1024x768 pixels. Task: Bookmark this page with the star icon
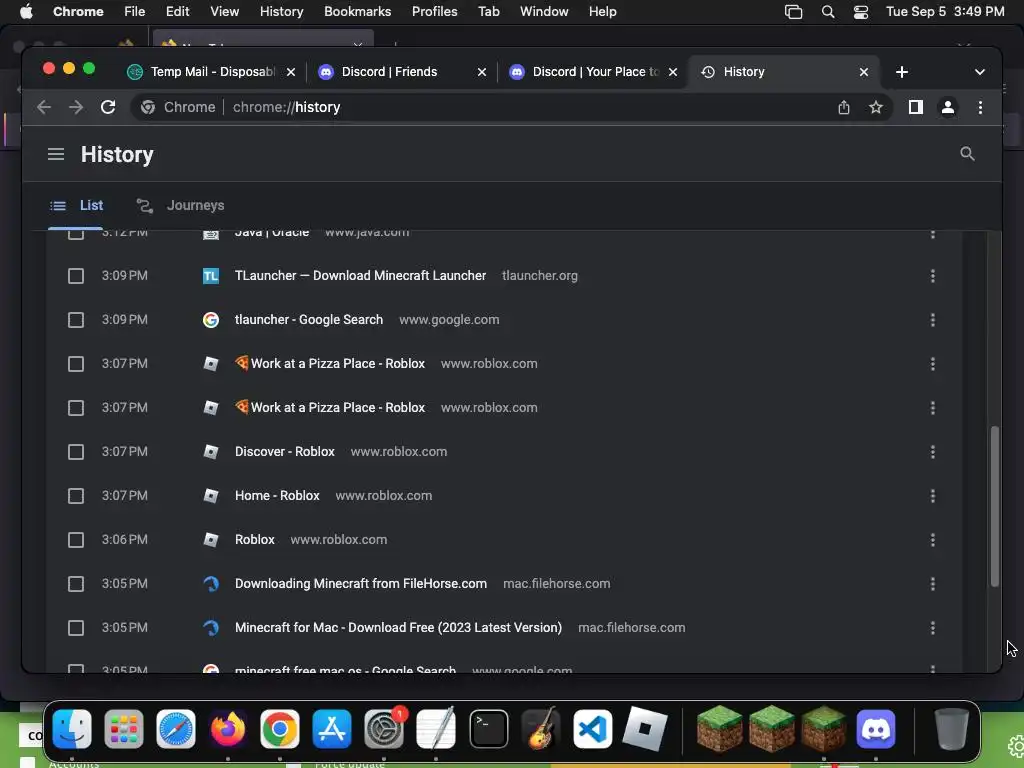[x=876, y=107]
